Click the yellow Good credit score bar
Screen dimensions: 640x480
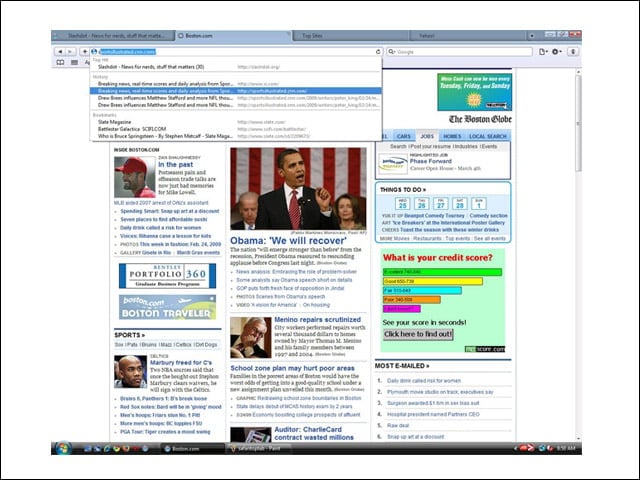(433, 281)
